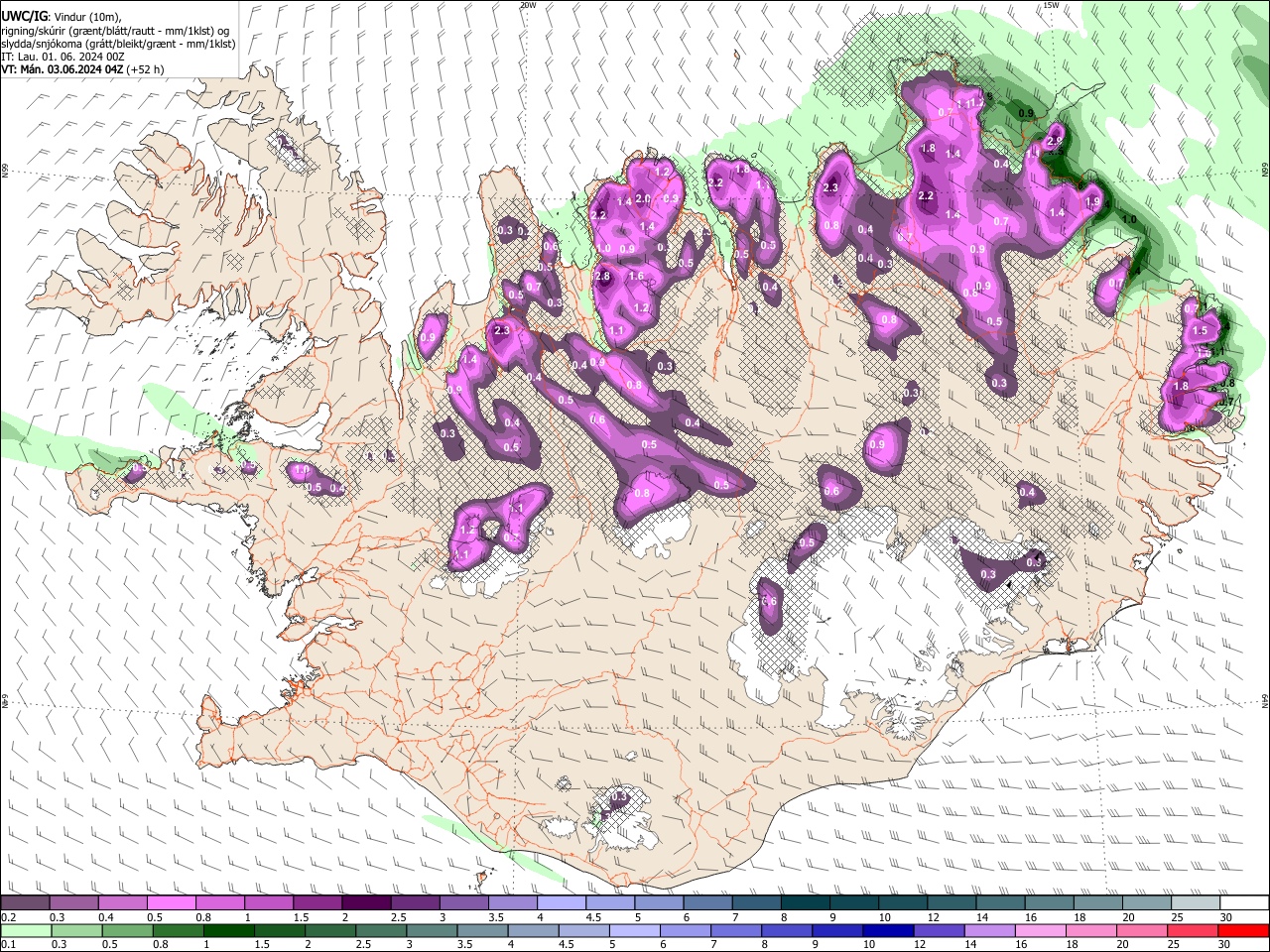The width and height of the screenshot is (1270, 952).
Task: Pick the light green 0.3 rain scale swatch
Action: point(73,930)
